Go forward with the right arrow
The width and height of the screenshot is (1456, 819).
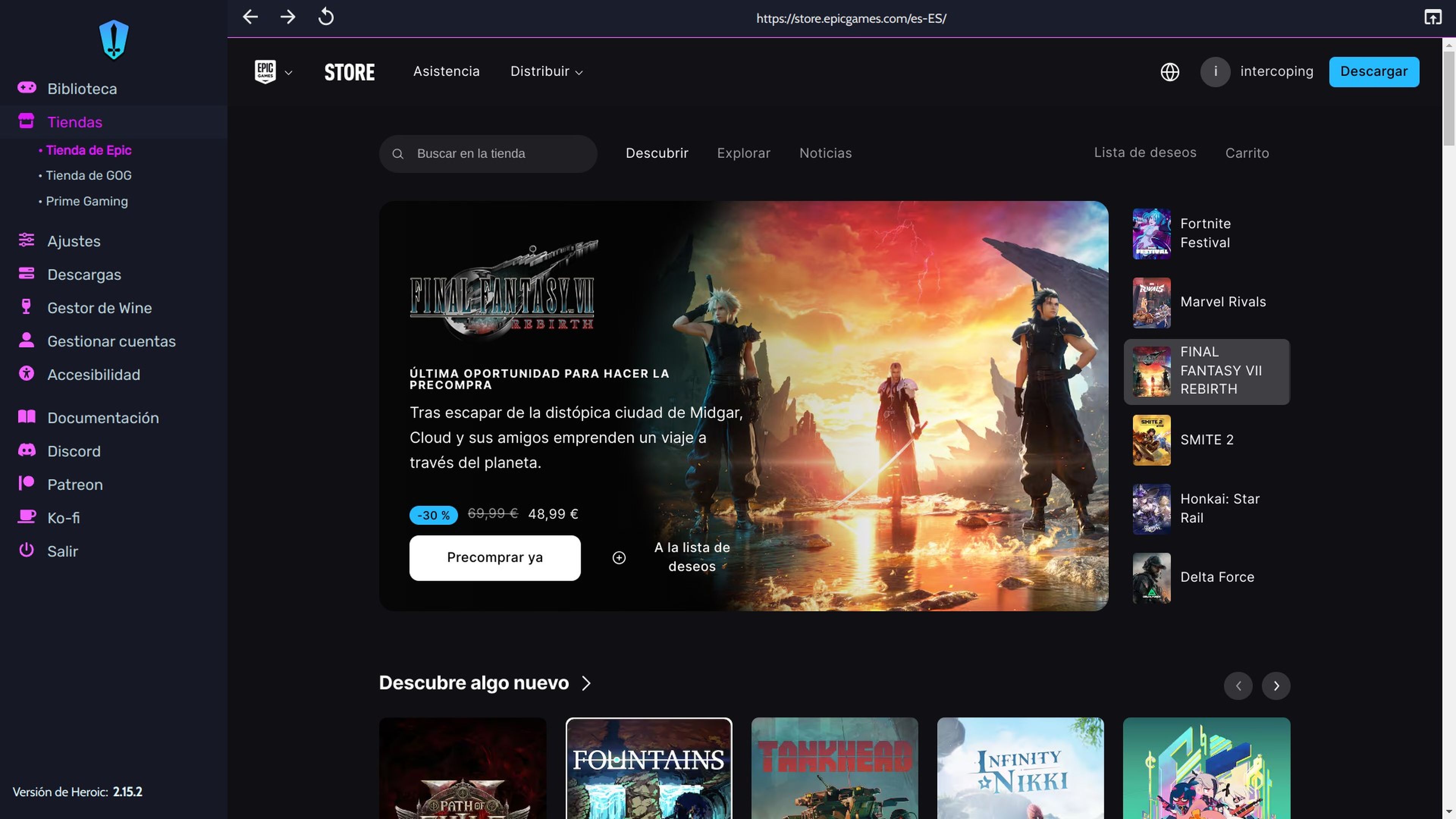(288, 17)
